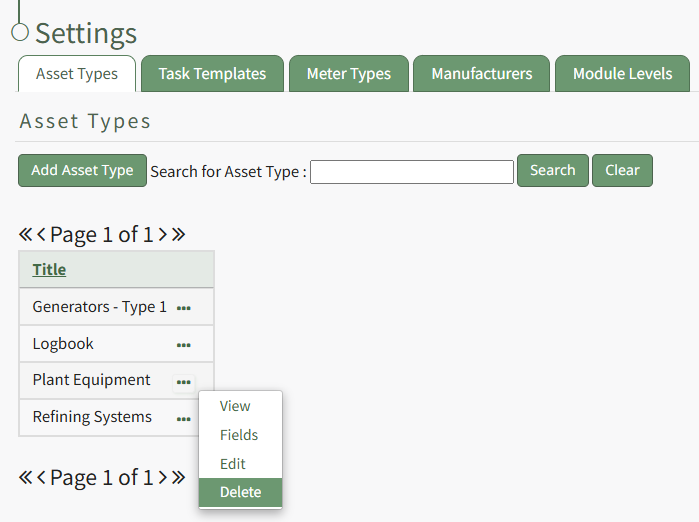Image resolution: width=699 pixels, height=522 pixels.
Task: Choose Fields in the context menu
Action: coord(239,435)
